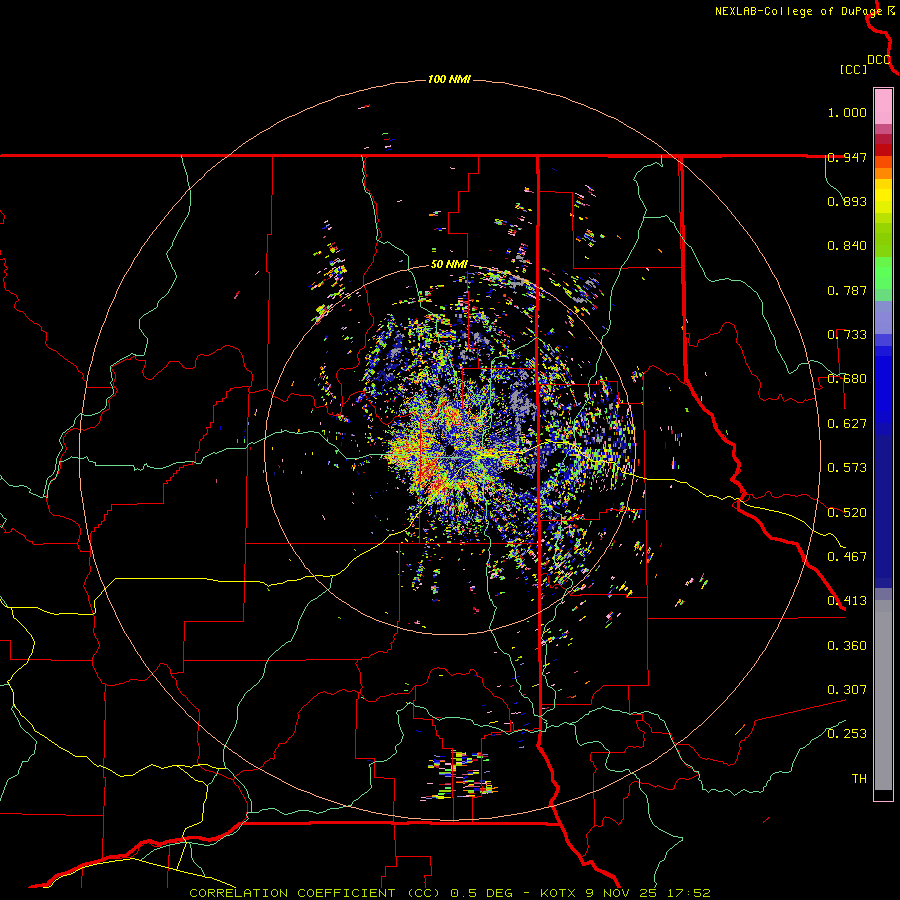Click the [CC] color bar unit label
Image resolution: width=900 pixels, height=900 pixels.
pyautogui.click(x=853, y=69)
